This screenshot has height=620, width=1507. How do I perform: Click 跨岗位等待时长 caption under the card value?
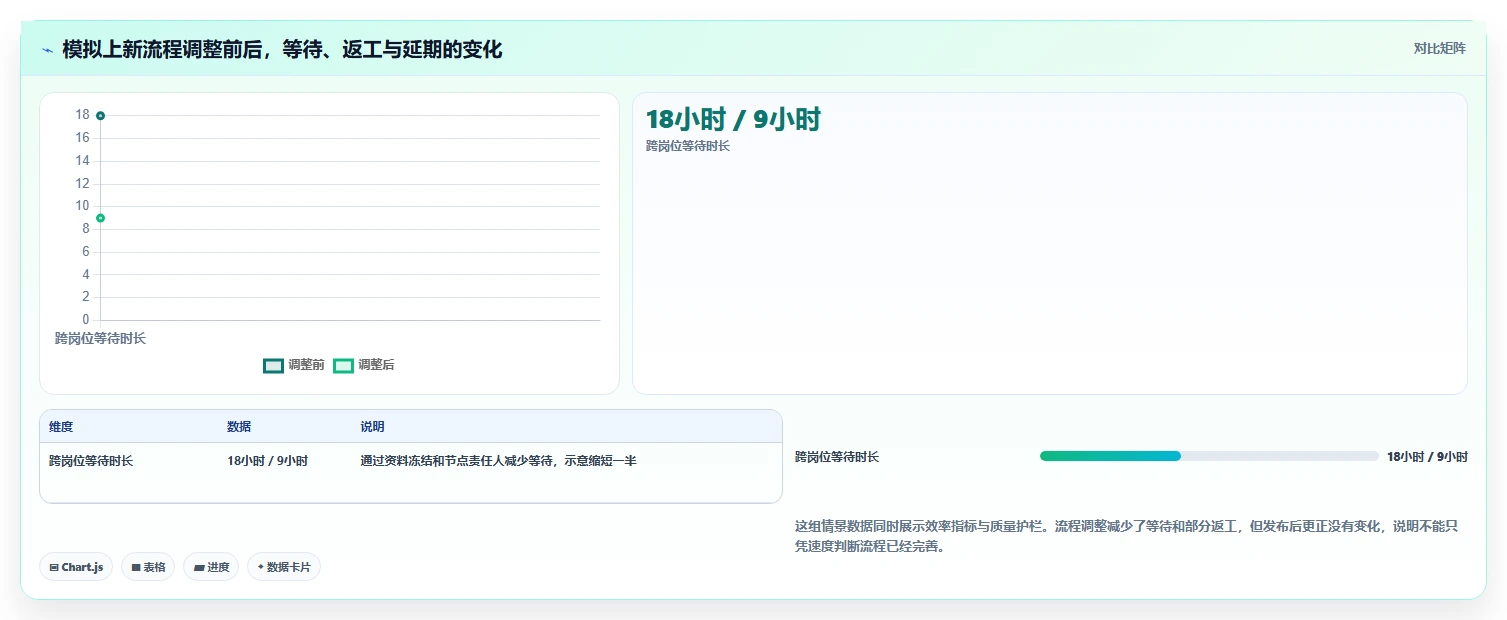(688, 146)
